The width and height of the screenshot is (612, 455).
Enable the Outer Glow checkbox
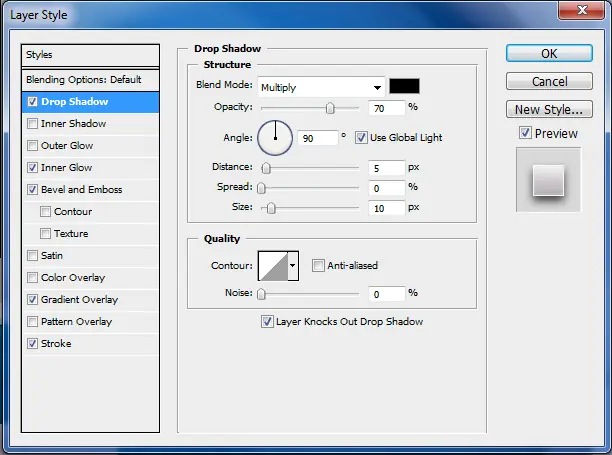click(32, 146)
